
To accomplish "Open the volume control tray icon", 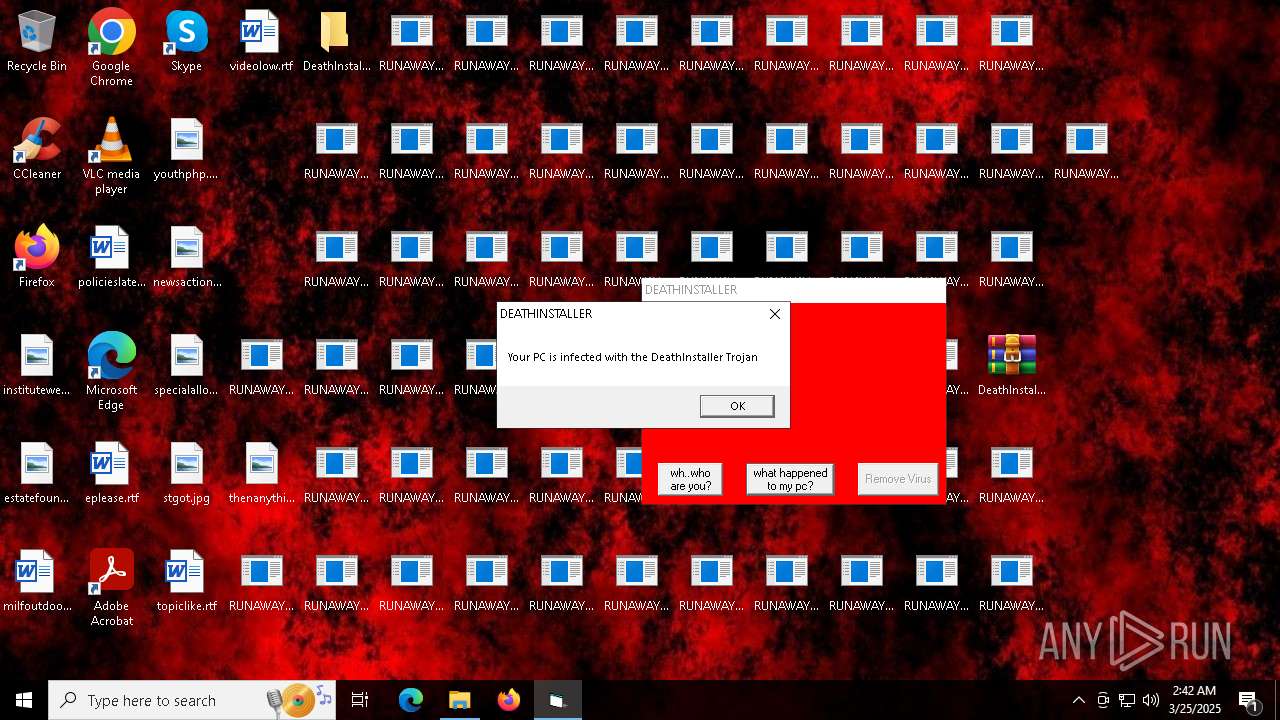I will click(1151, 700).
